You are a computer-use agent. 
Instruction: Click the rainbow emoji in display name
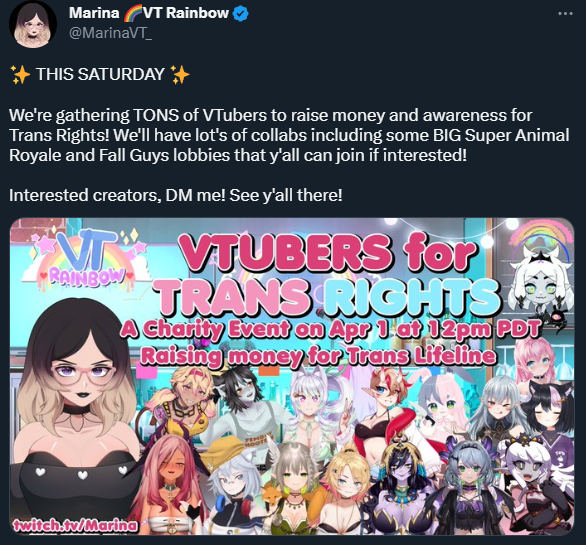[x=131, y=13]
